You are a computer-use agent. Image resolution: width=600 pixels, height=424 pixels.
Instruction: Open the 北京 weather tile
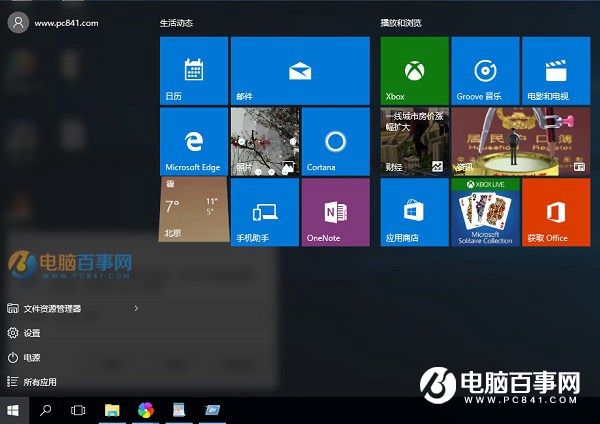194,210
